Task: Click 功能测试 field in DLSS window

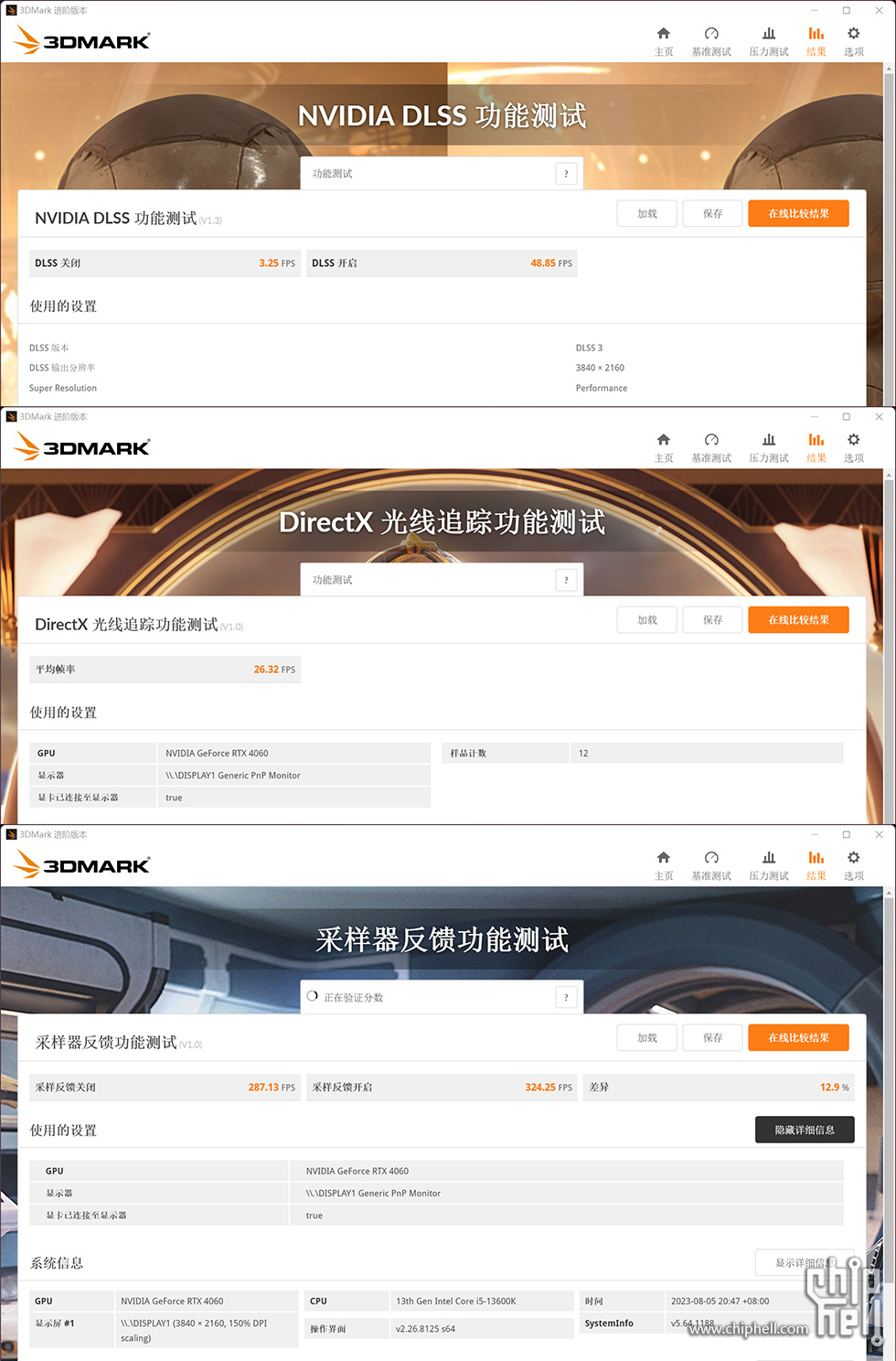Action: tap(442, 174)
